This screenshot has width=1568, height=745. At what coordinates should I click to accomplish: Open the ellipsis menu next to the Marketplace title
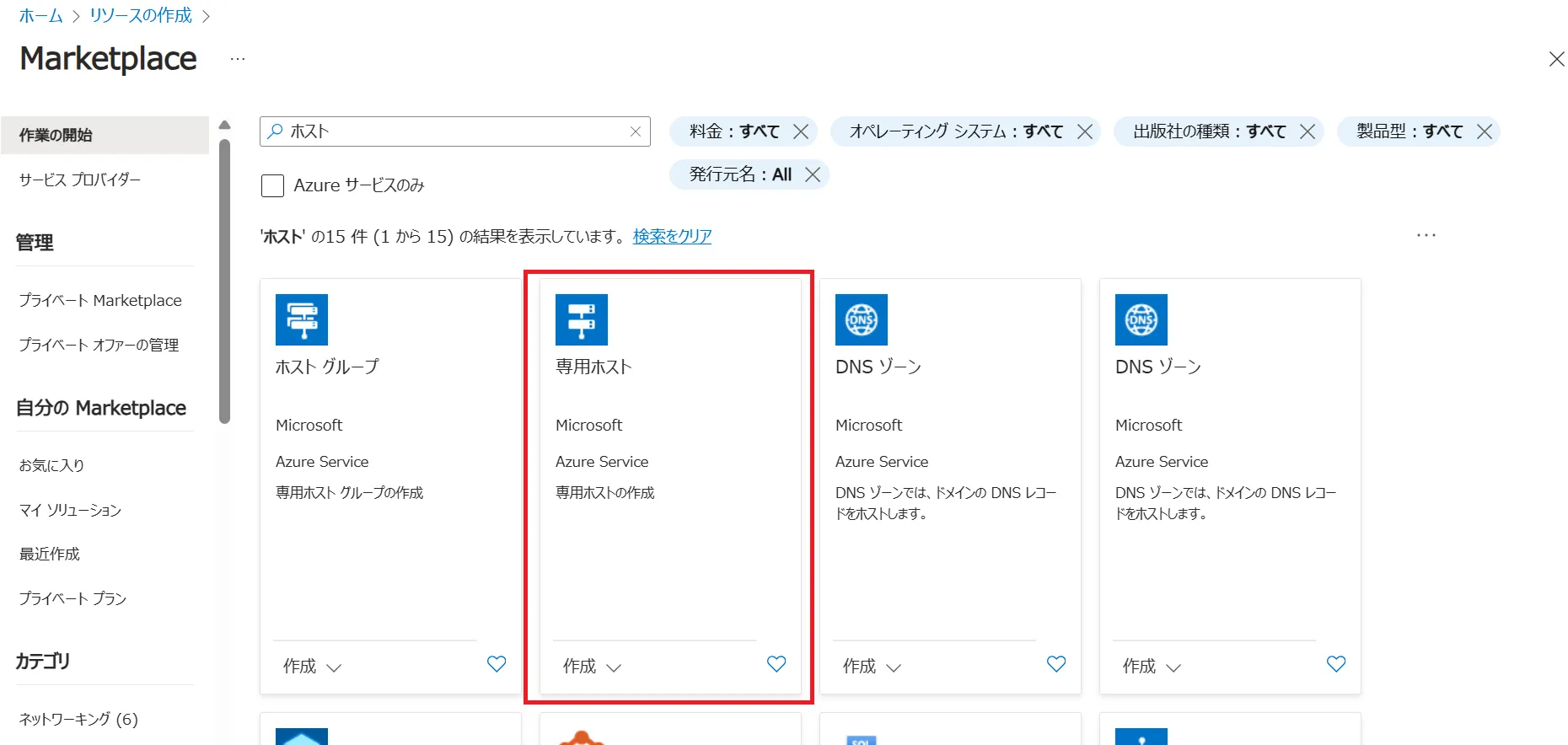pos(238,59)
